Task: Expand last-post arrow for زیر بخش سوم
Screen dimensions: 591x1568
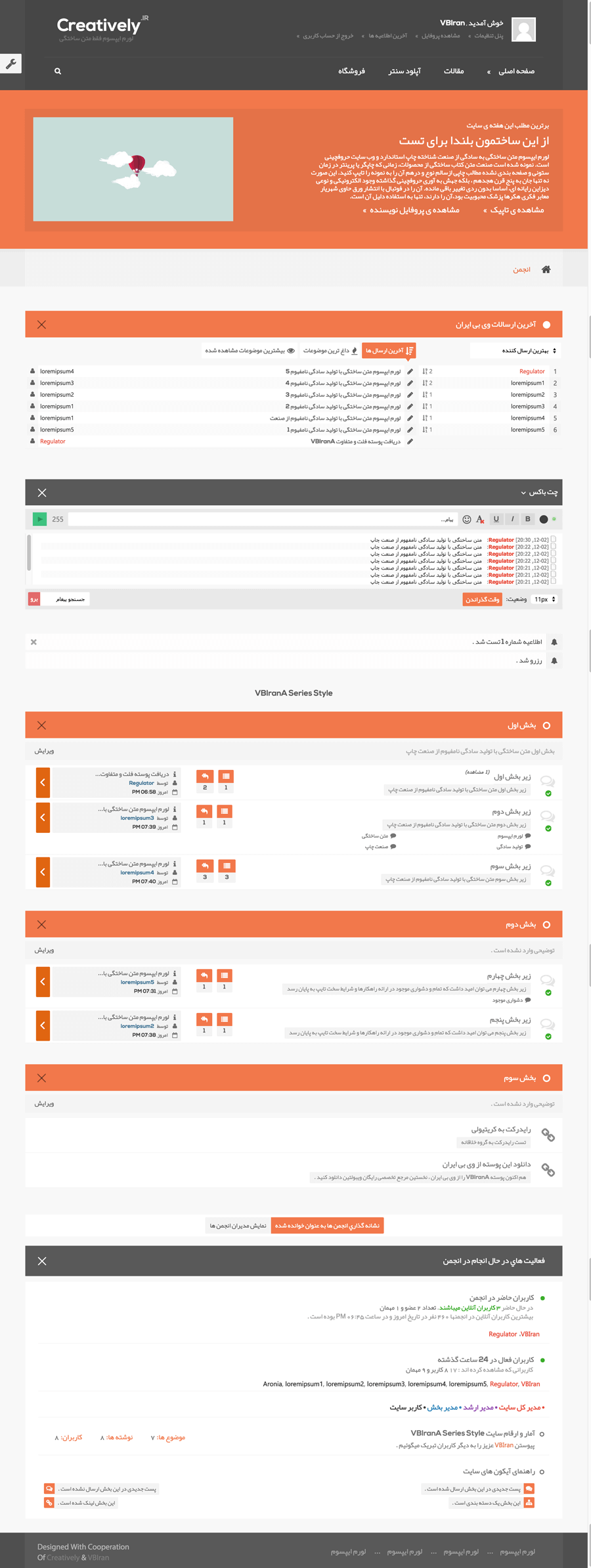Action: pyautogui.click(x=43, y=872)
